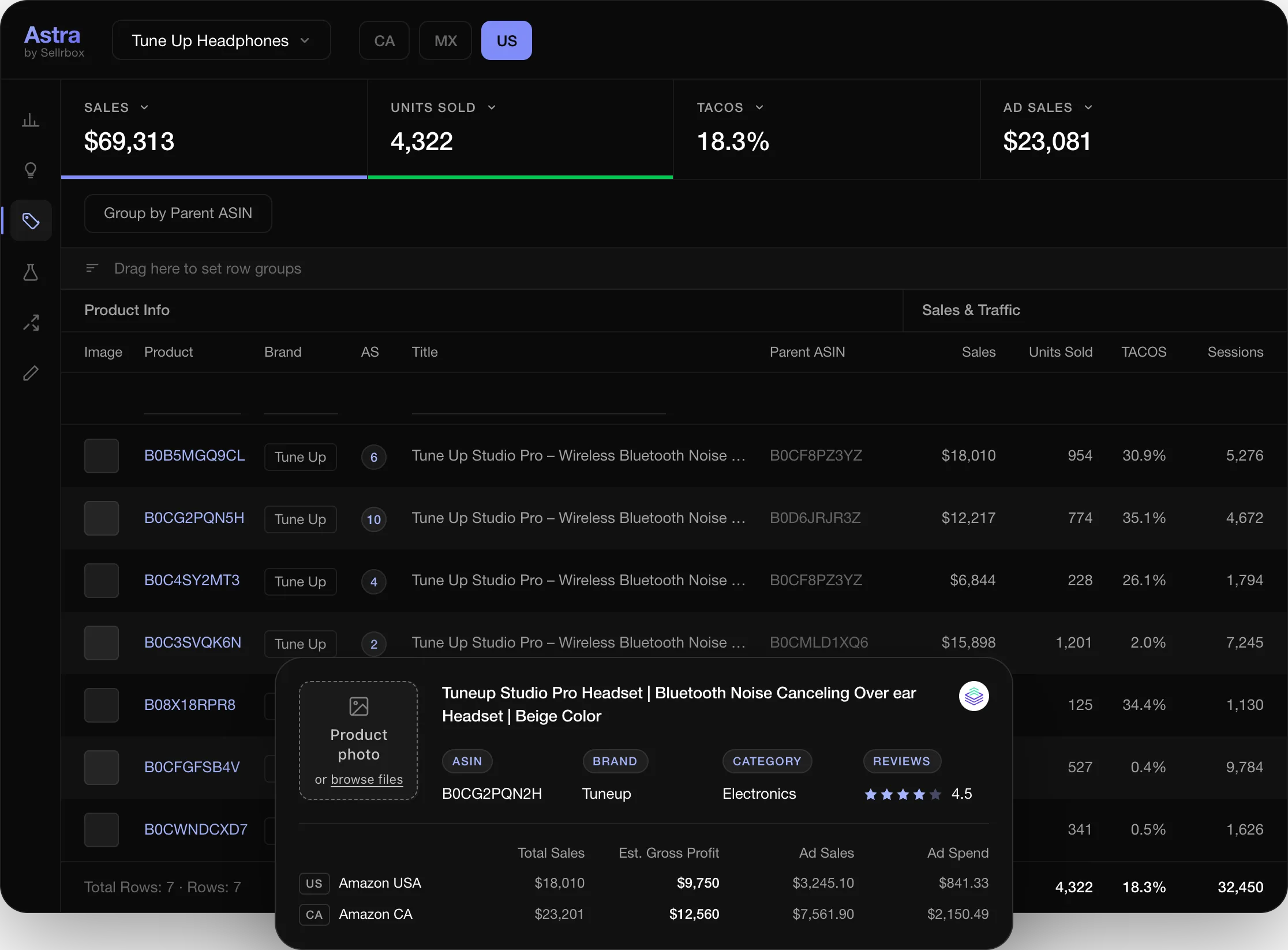The width and height of the screenshot is (1288, 950).
Task: Switch to the CA marketplace tab
Action: (384, 40)
